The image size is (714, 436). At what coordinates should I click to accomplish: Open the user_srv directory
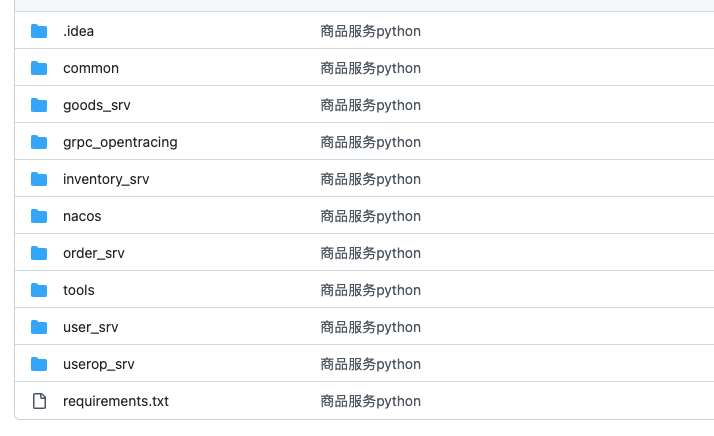coord(91,327)
